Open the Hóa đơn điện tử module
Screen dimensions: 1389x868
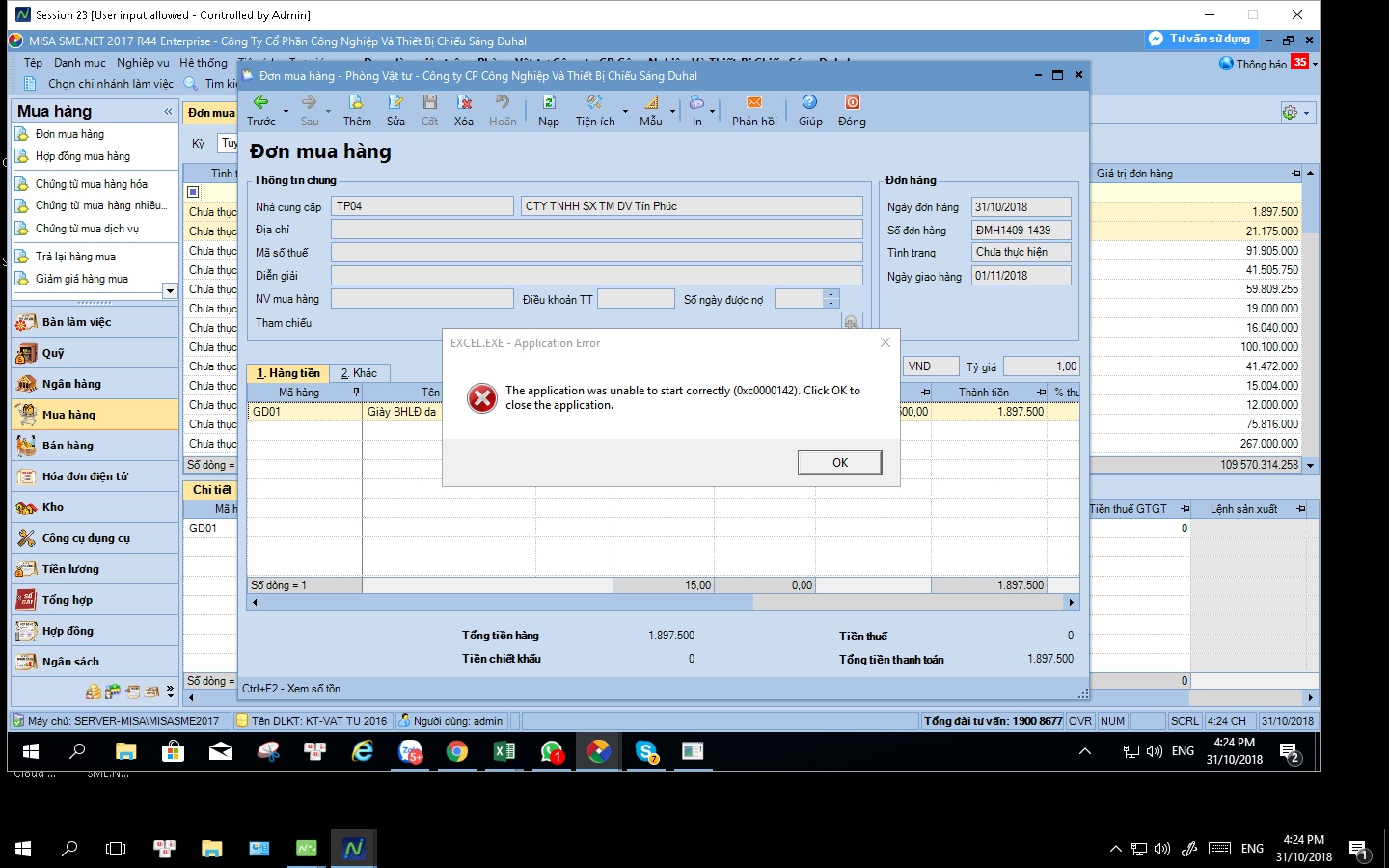pos(95,476)
